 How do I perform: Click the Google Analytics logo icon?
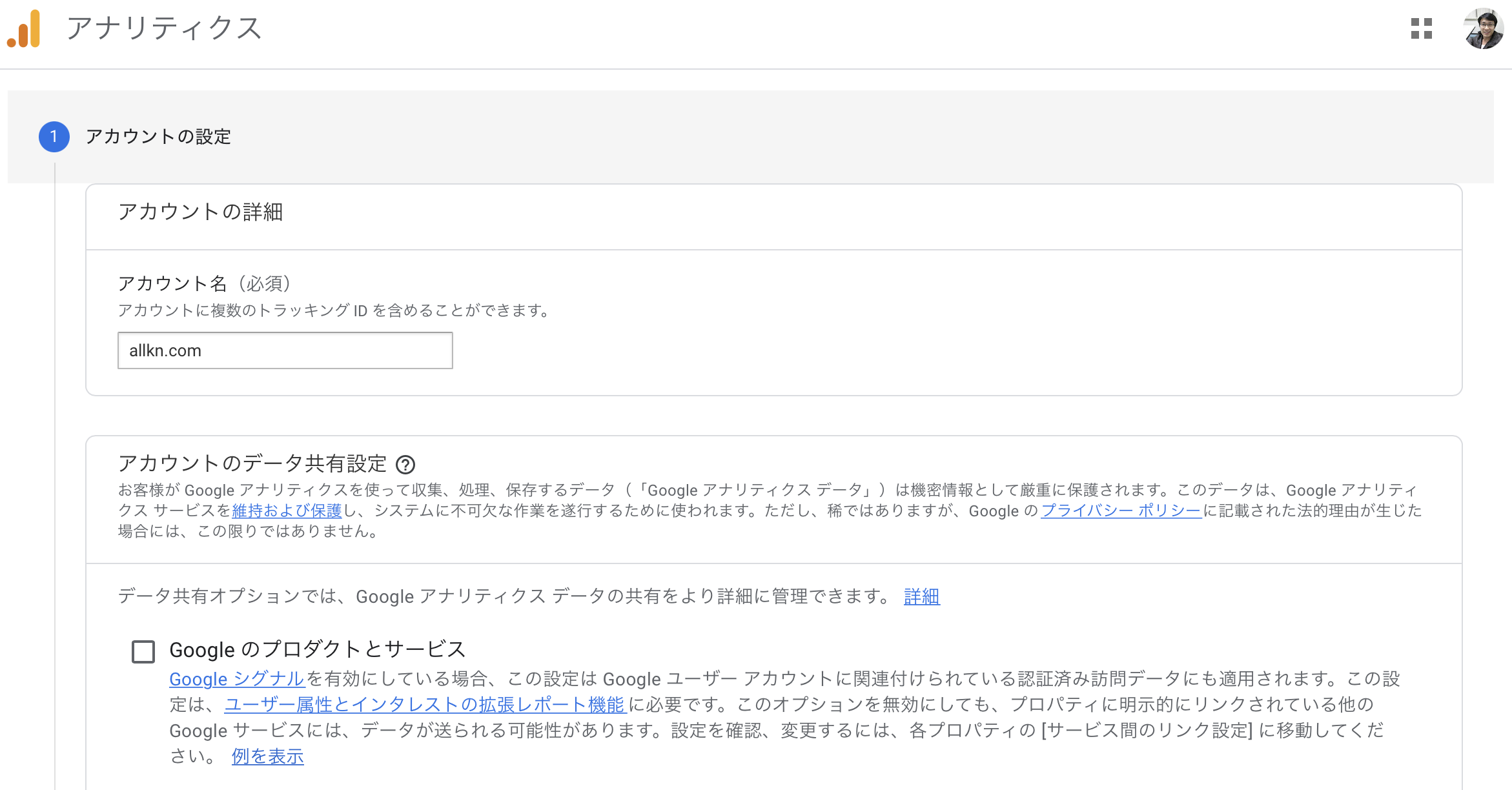click(x=24, y=29)
